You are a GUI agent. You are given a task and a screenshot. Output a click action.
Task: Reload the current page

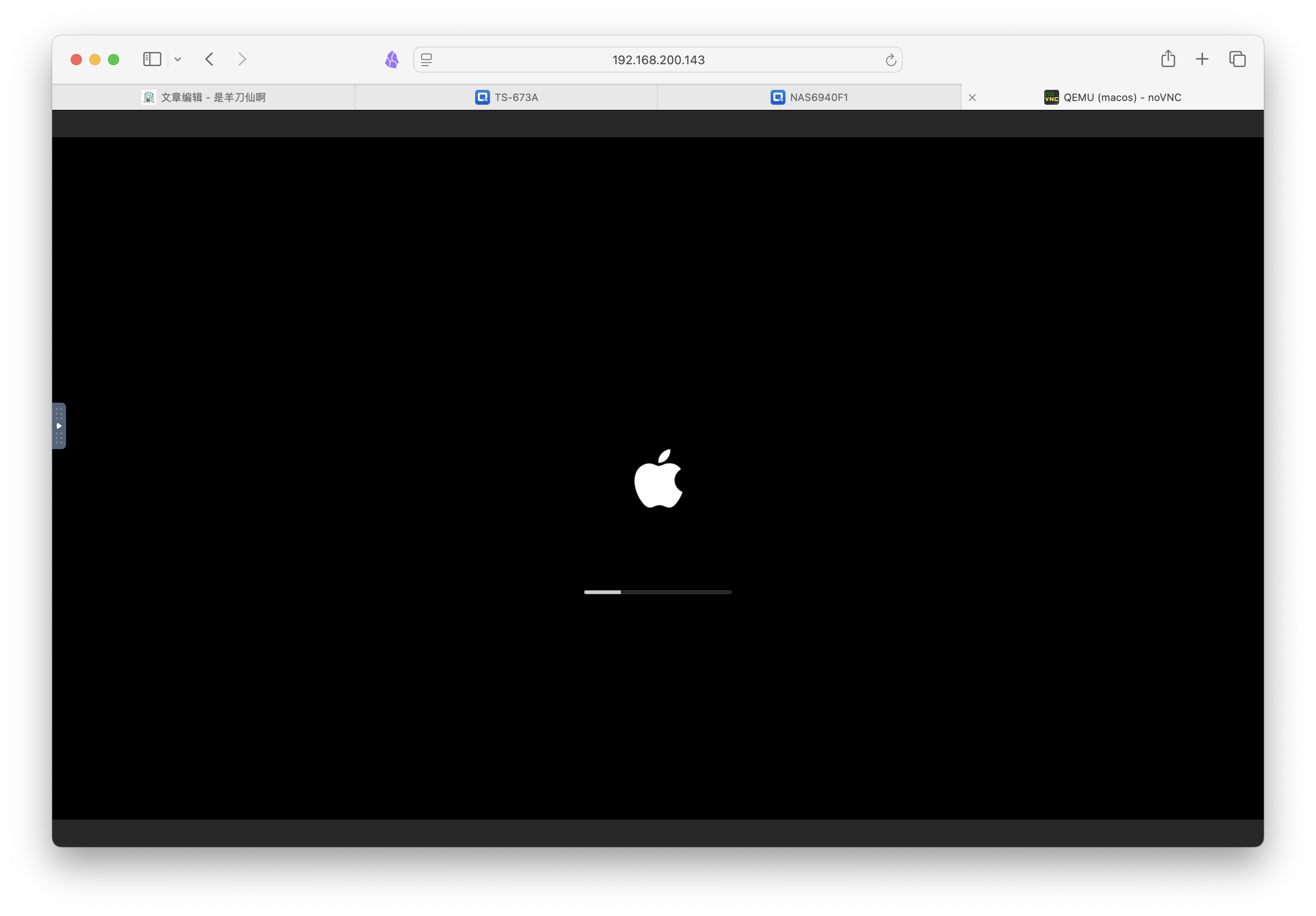(891, 60)
